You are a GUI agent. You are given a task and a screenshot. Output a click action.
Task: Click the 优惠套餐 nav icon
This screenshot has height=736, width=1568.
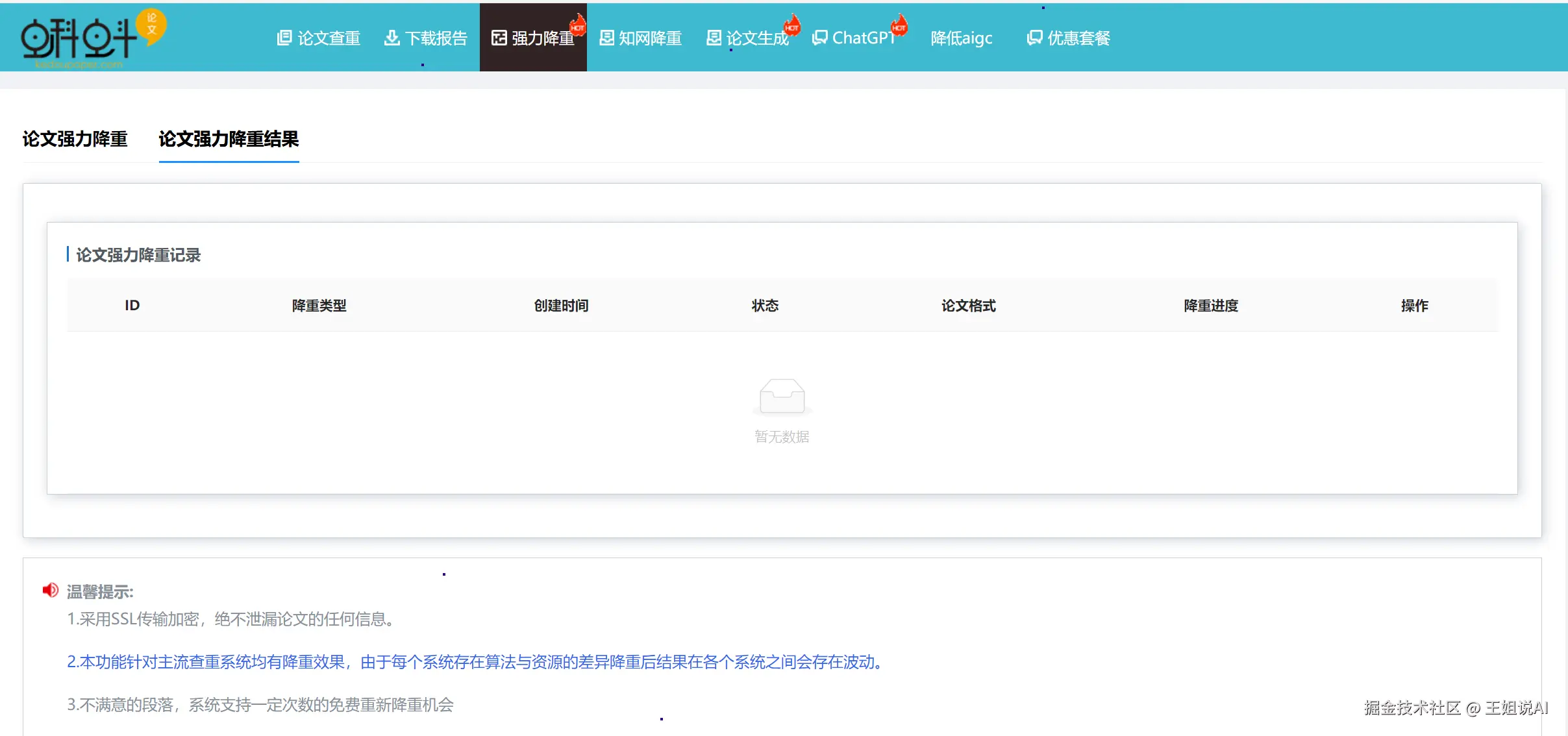coord(1034,38)
